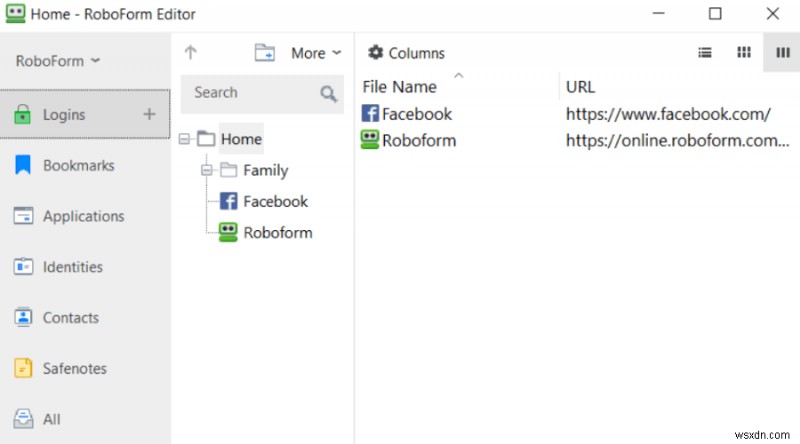Click the online.roboform.com URL cell
Screen dimensions: 800x444
(x=678, y=141)
